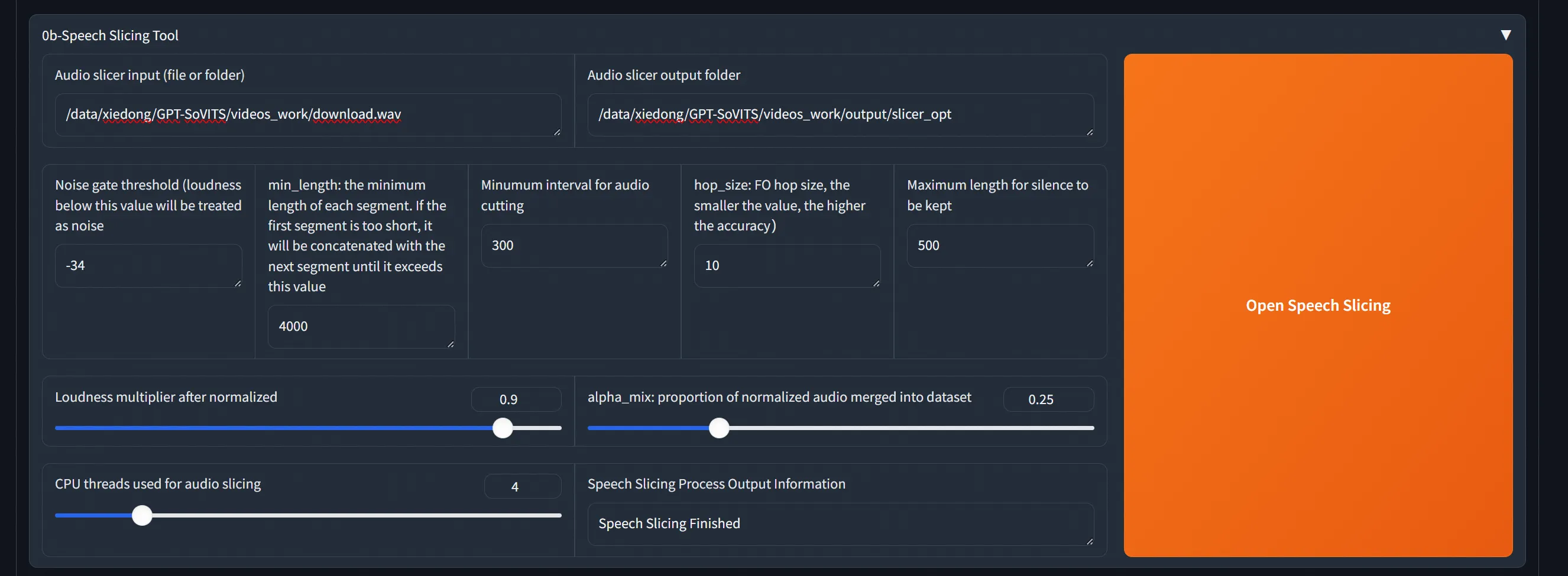The image size is (1568, 576).
Task: Select the minimum interval field showing 300
Action: click(x=574, y=246)
